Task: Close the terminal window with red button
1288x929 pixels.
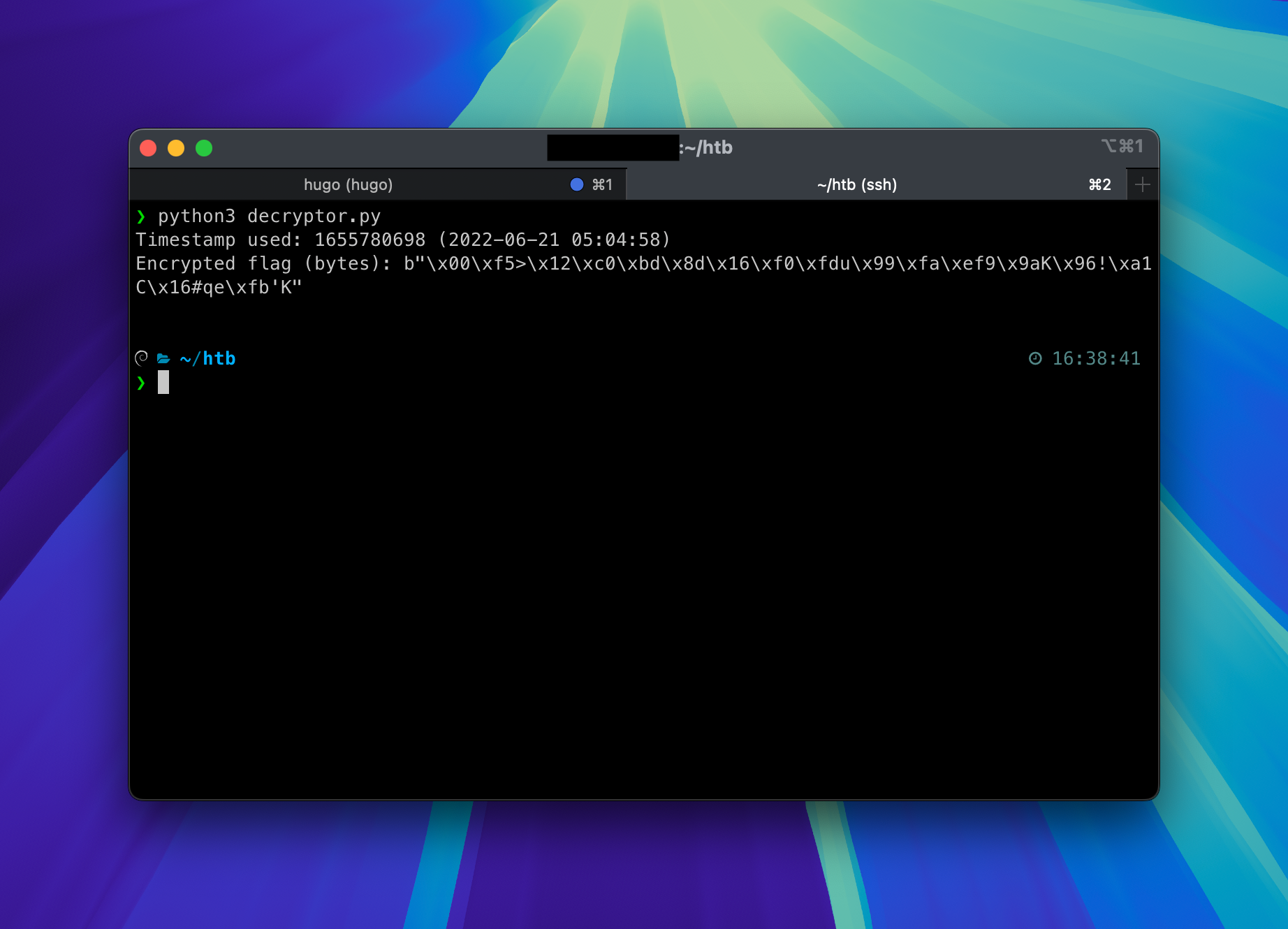Action: pos(148,148)
